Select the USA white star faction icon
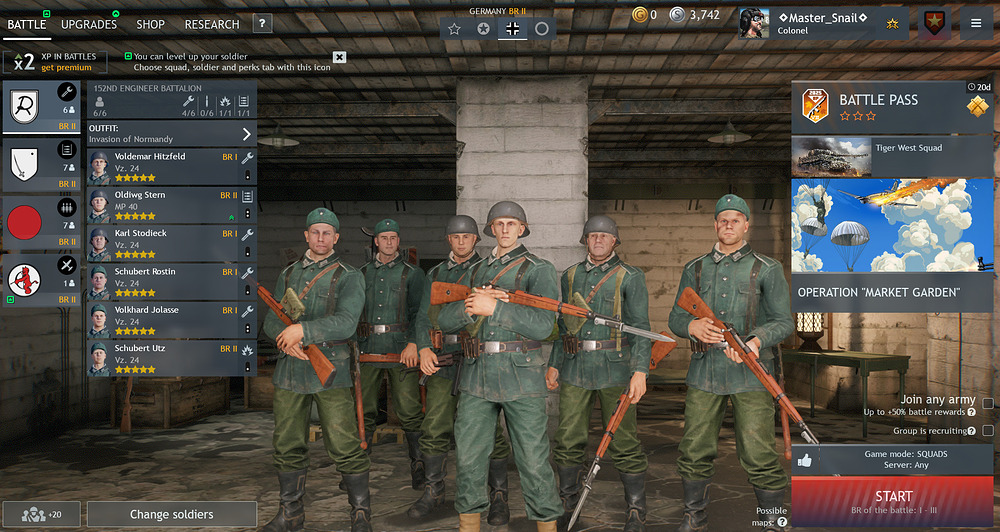 [x=454, y=29]
